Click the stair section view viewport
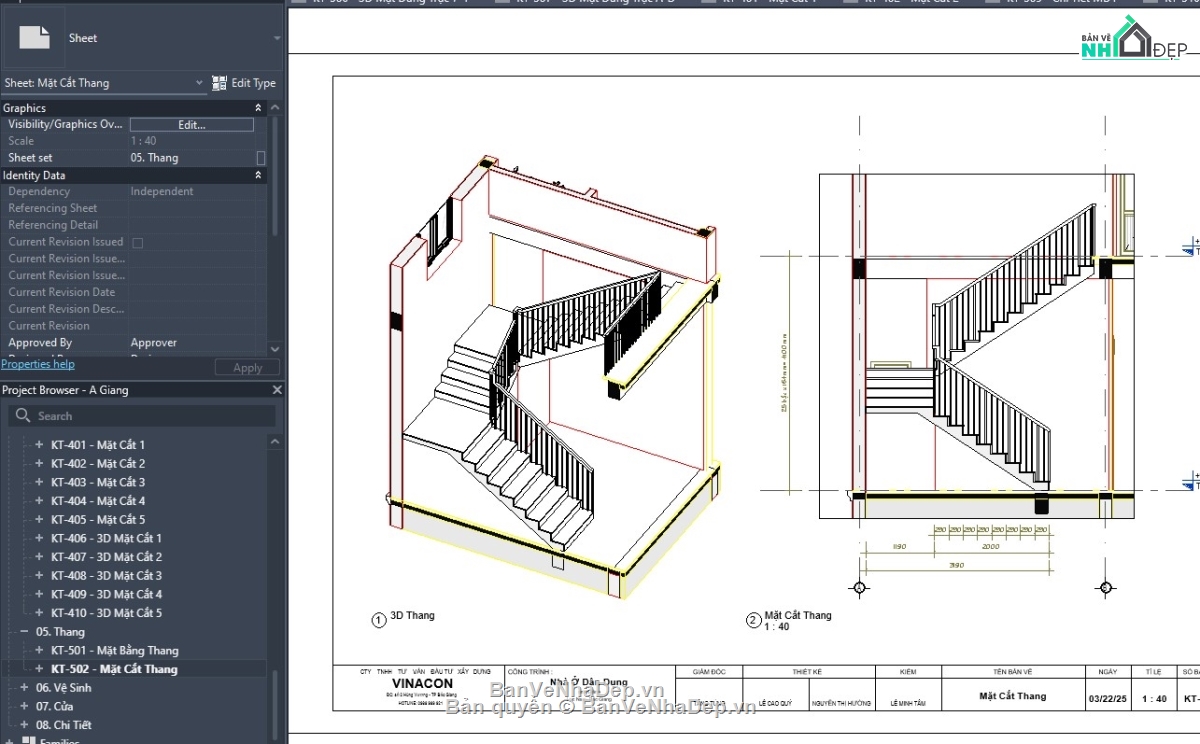Screen dimensions: 1200x744 point(977,346)
